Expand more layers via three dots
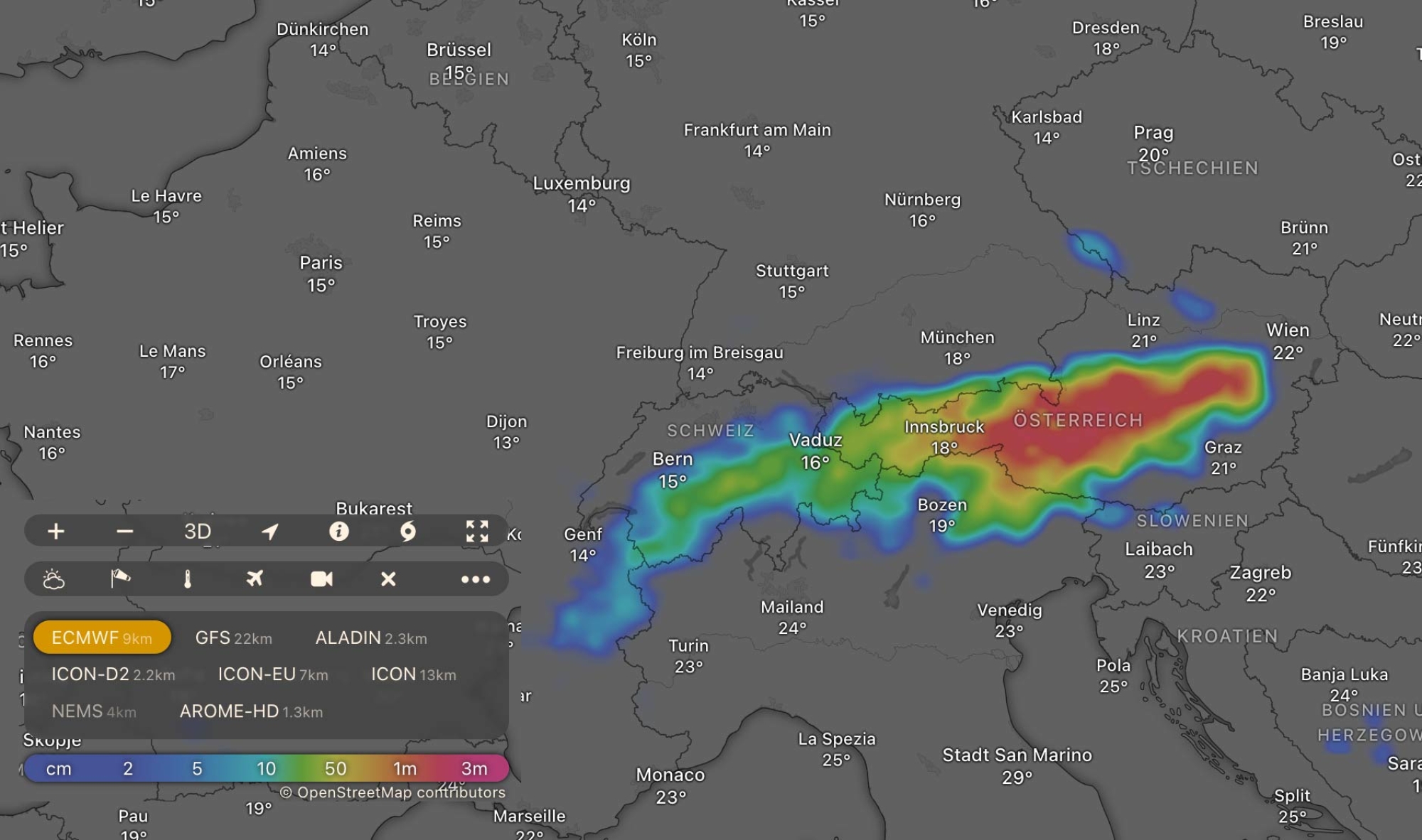Viewport: 1422px width, 840px height. tap(476, 579)
